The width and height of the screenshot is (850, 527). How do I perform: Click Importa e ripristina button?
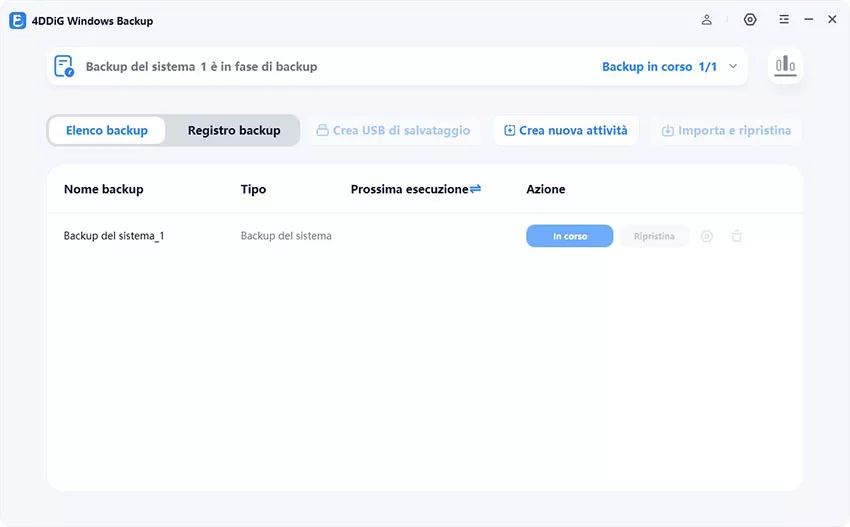[726, 130]
